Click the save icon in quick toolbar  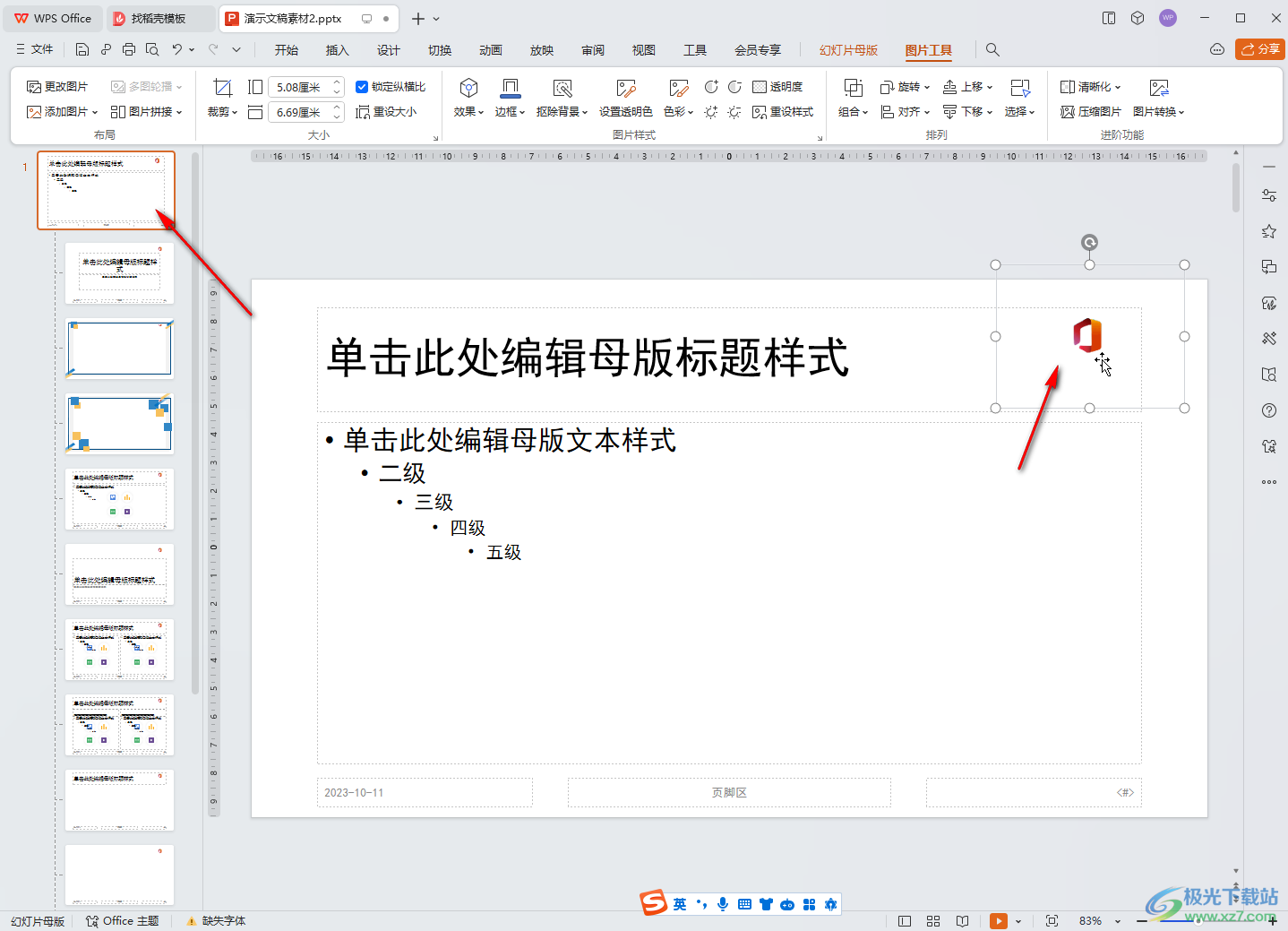tap(82, 49)
